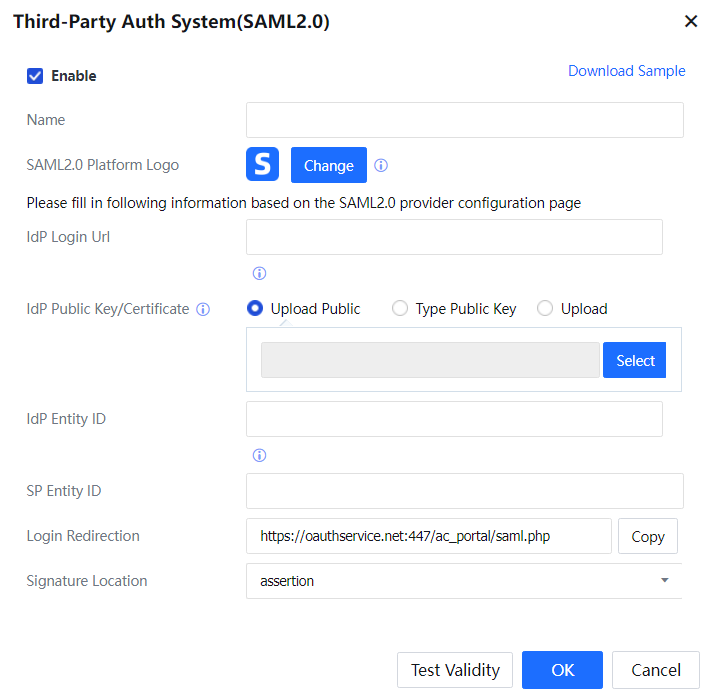Click into the SP Entity ID field
Viewport: 715px width, 695px height.
[x=464, y=491]
